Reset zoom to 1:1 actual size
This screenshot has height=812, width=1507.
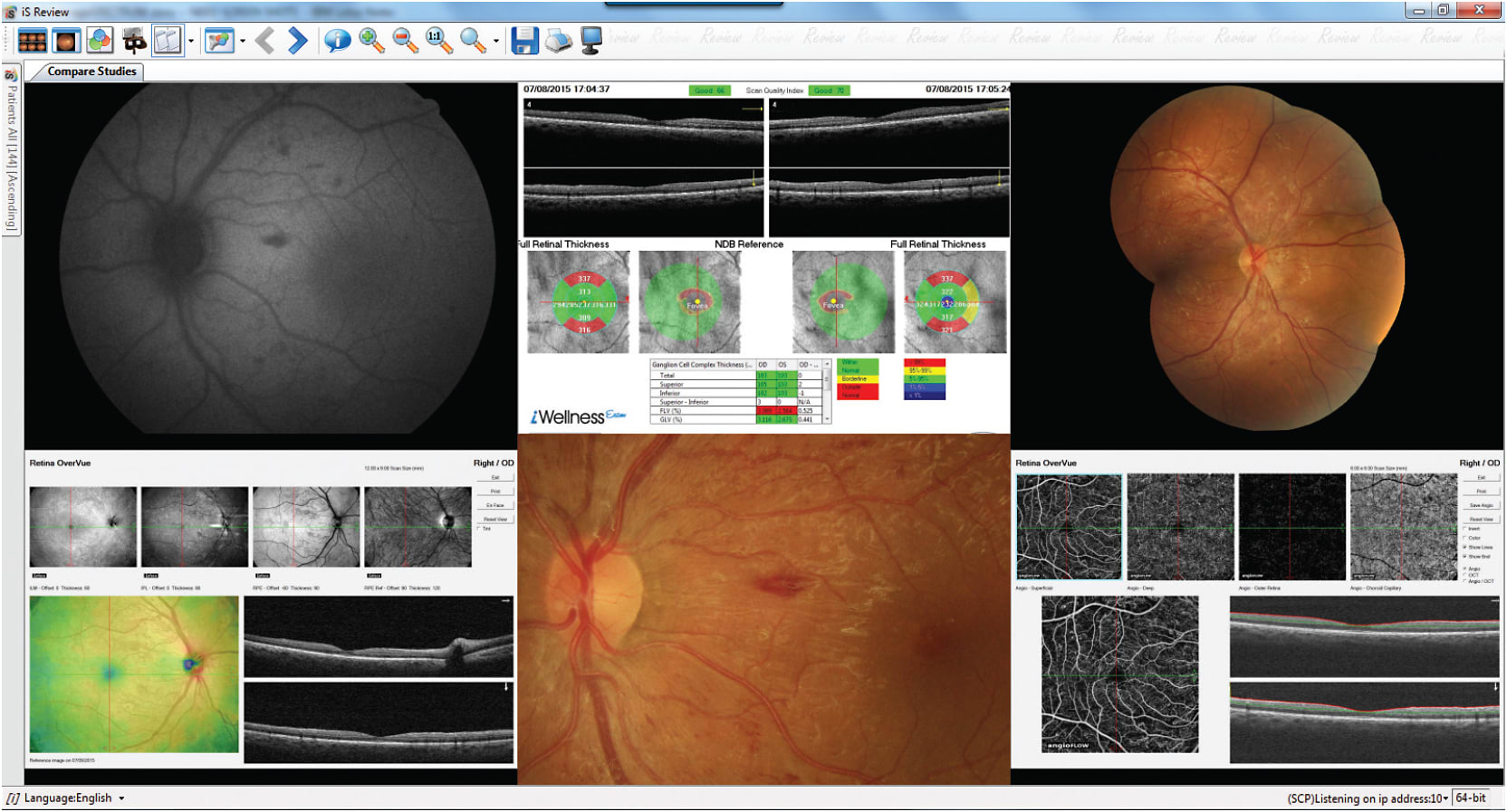(x=438, y=41)
